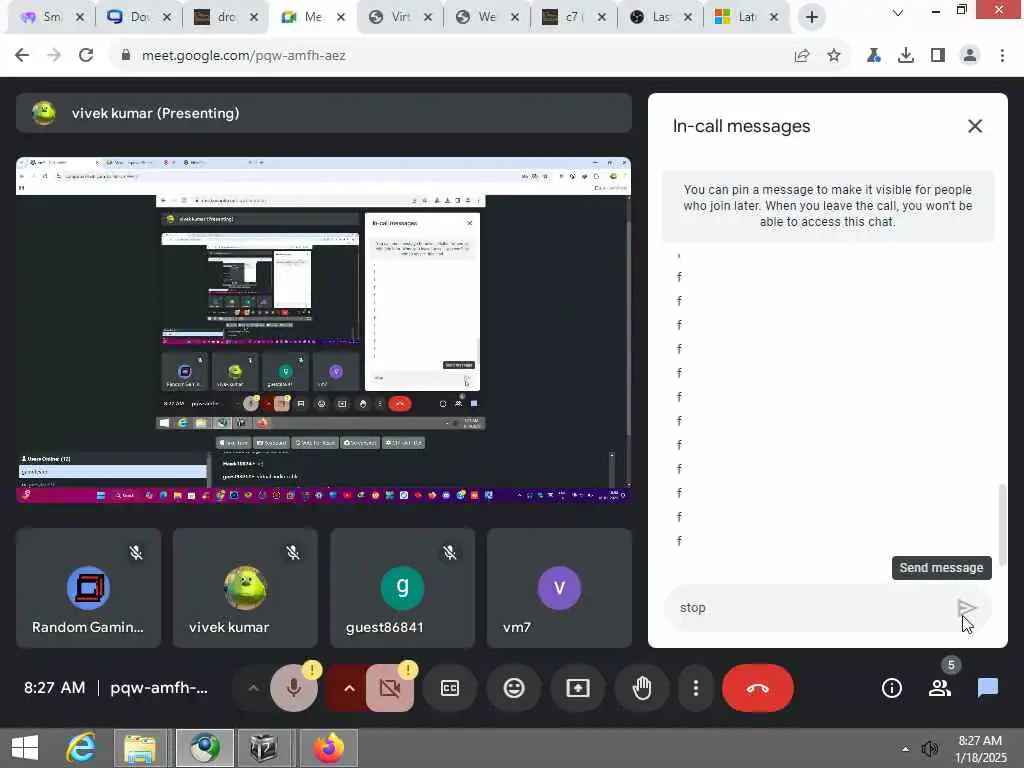Select the Random Gaming participant tile
This screenshot has height=768, width=1024.
(x=88, y=588)
